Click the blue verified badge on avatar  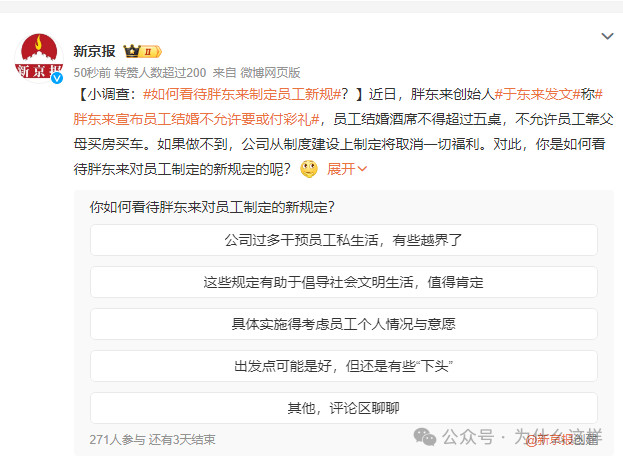[x=57, y=78]
